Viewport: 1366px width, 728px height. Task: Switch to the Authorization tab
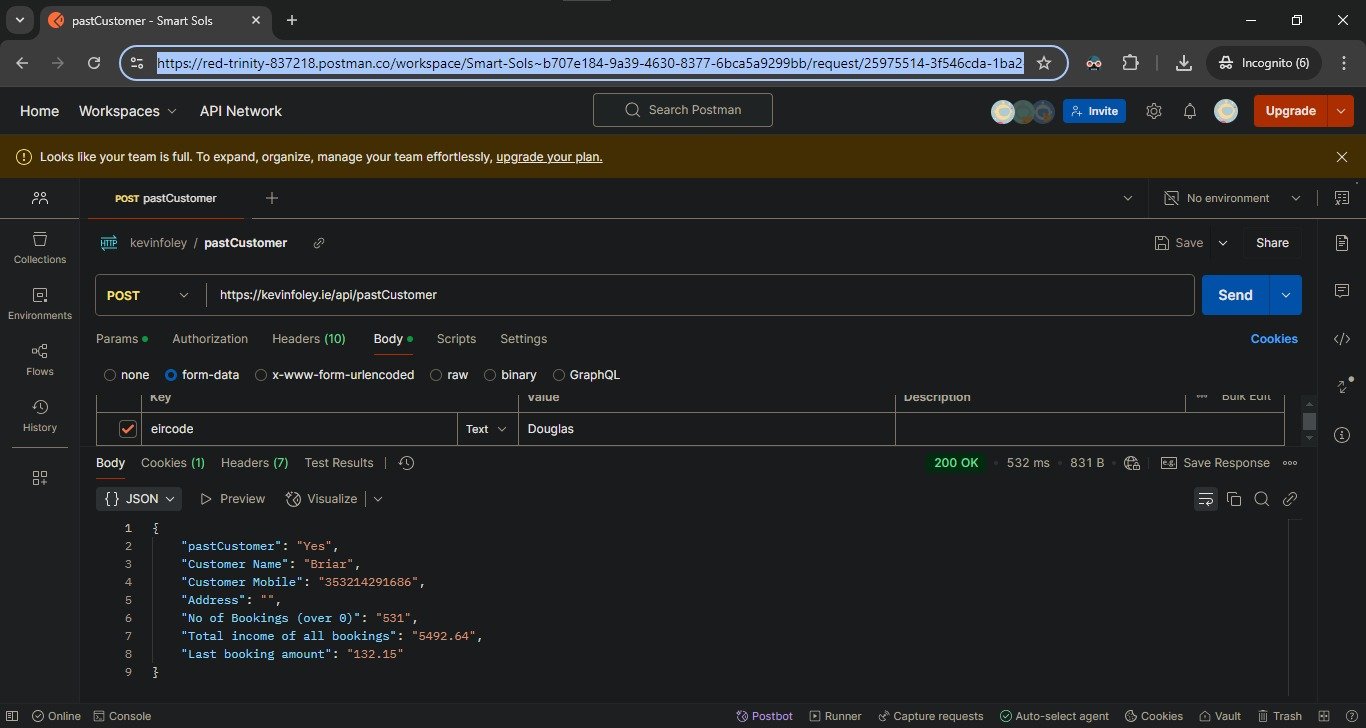point(210,339)
